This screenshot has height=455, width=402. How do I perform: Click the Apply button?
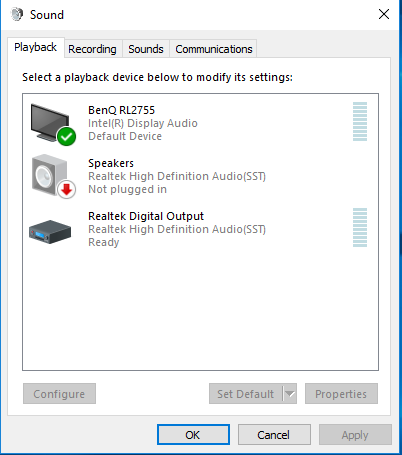[x=355, y=435]
